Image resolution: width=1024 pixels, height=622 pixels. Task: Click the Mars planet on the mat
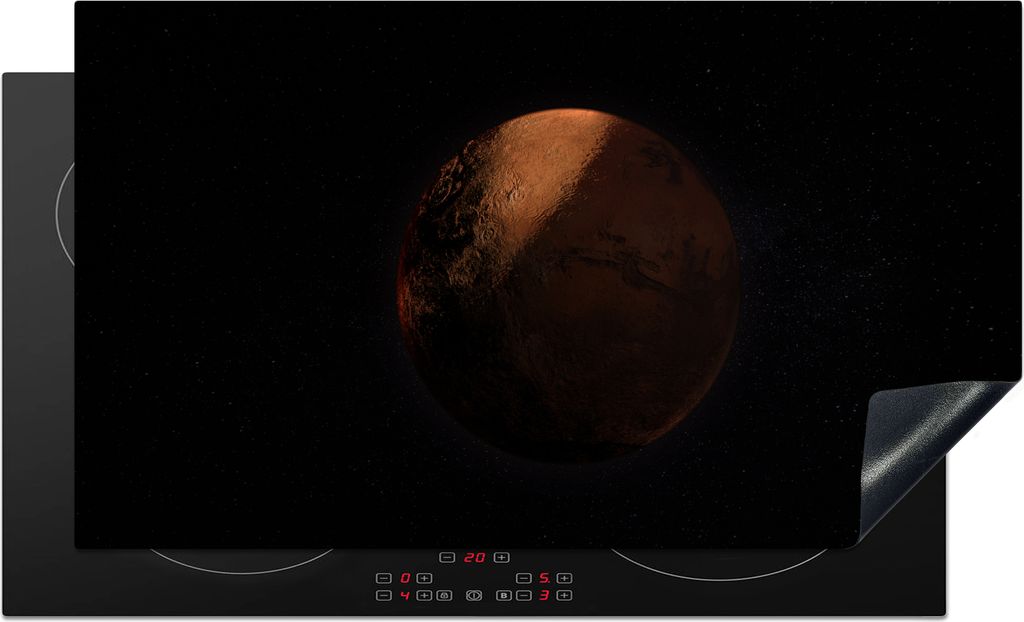pyautogui.click(x=568, y=285)
